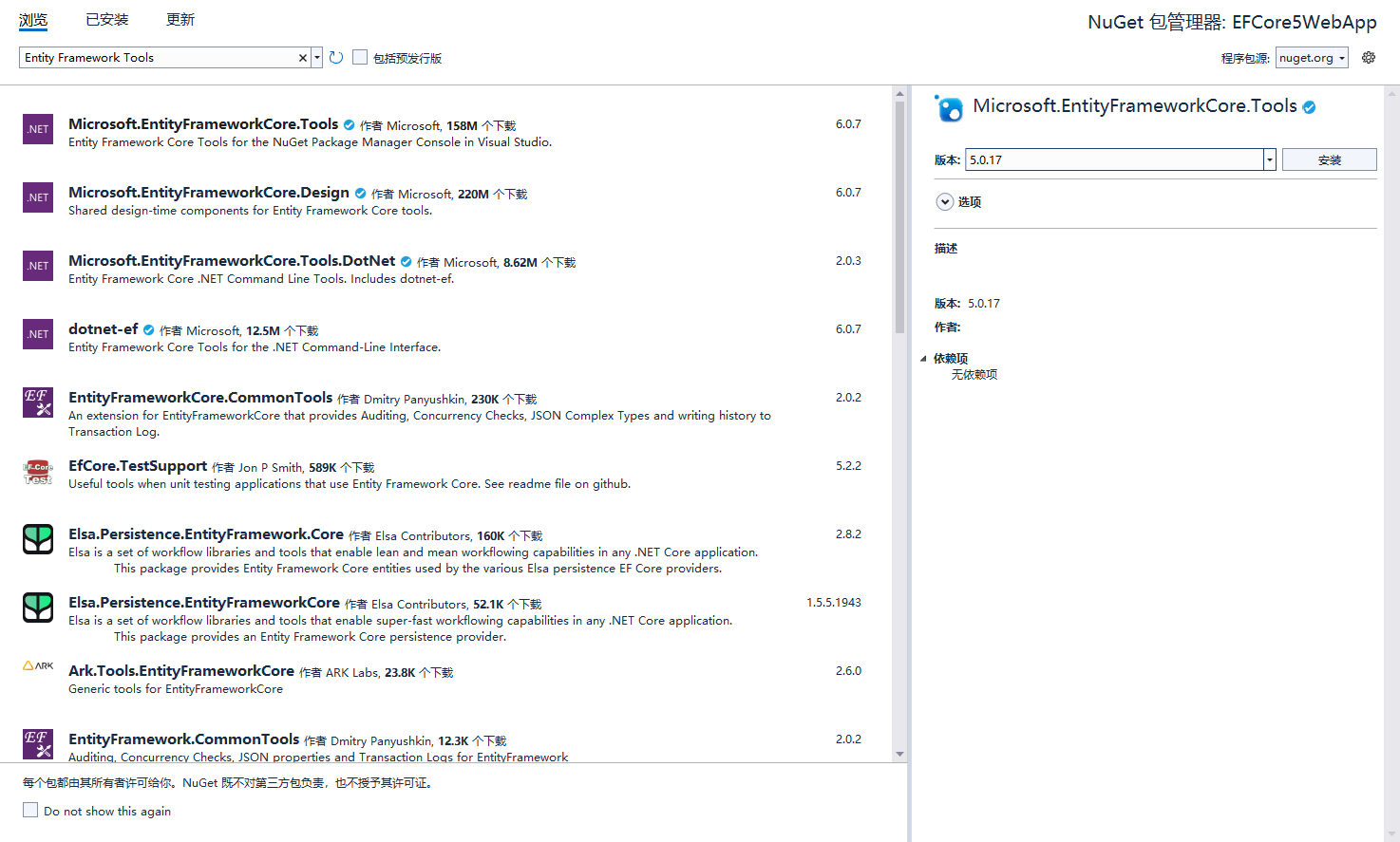Click EntityFrameworkCore.CommonTools package icon
This screenshot has height=842, width=1400.
tap(38, 402)
